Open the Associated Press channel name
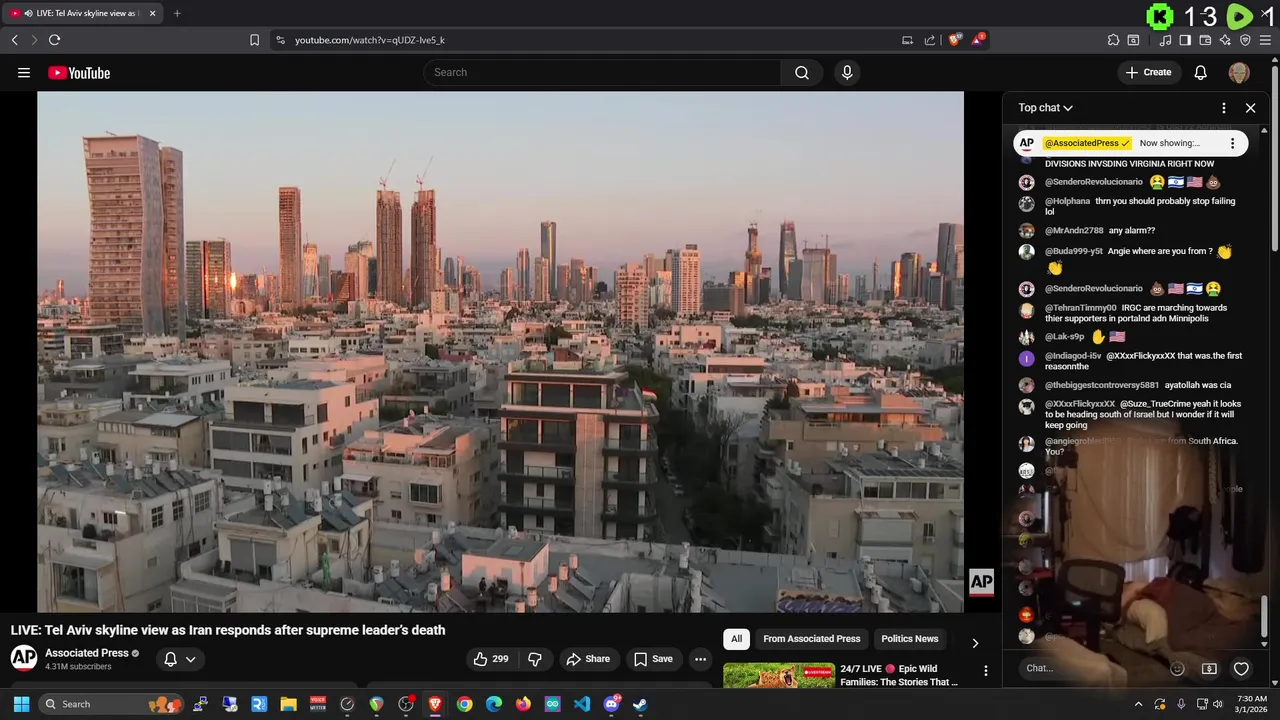The image size is (1280, 720). click(86, 653)
